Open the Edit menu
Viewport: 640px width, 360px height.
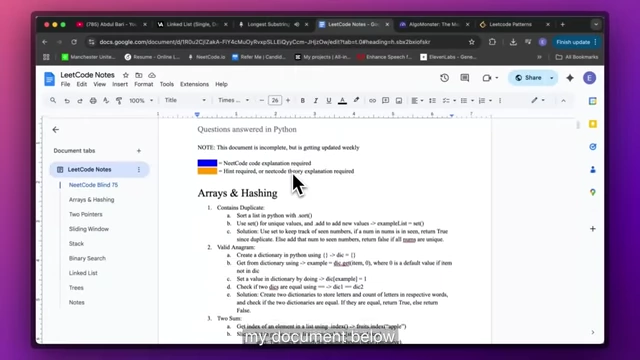(x=82, y=84)
